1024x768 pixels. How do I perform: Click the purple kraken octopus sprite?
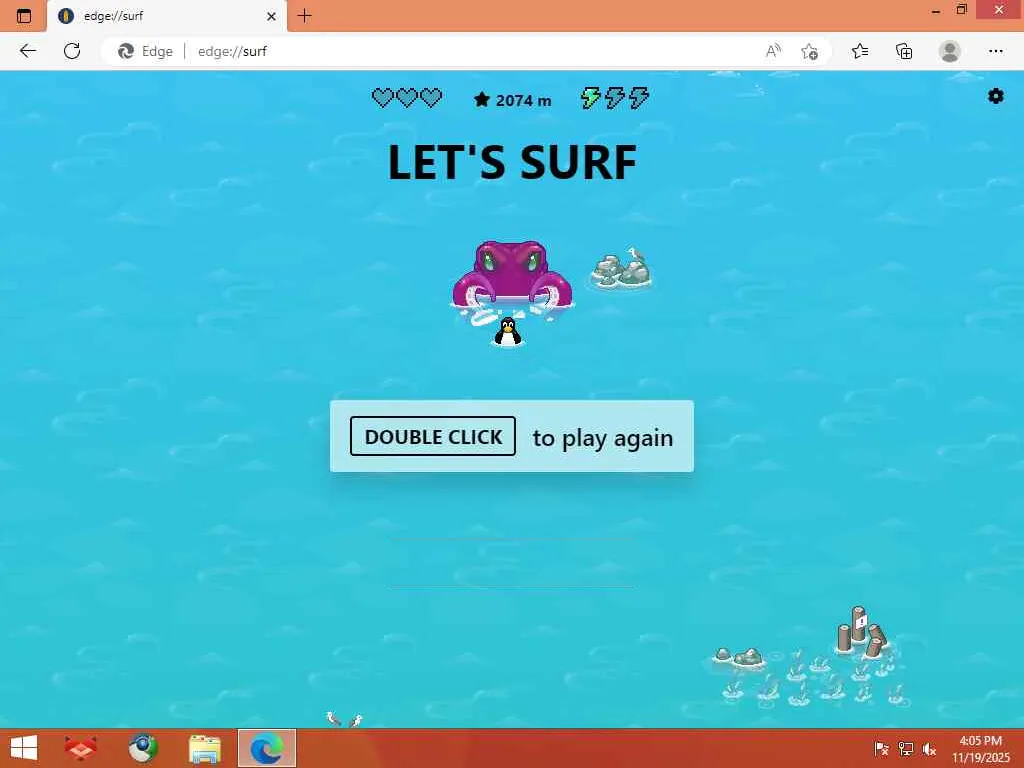[513, 274]
